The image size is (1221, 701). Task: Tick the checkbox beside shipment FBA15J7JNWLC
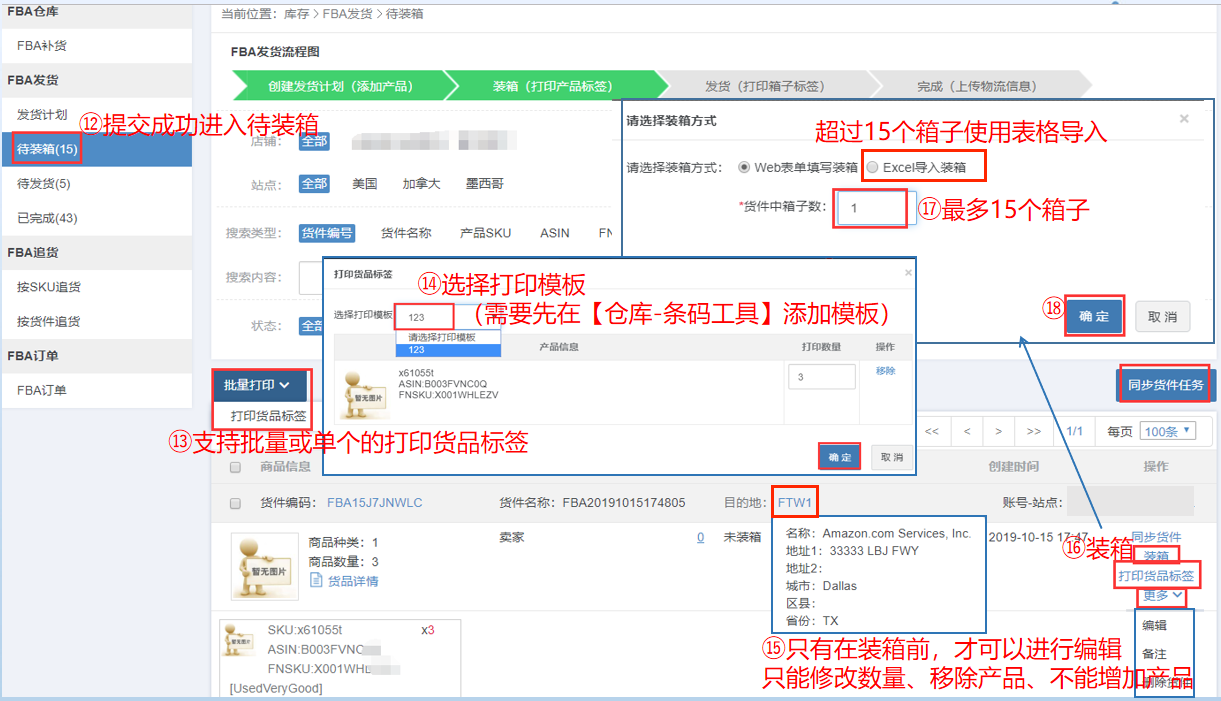point(236,503)
